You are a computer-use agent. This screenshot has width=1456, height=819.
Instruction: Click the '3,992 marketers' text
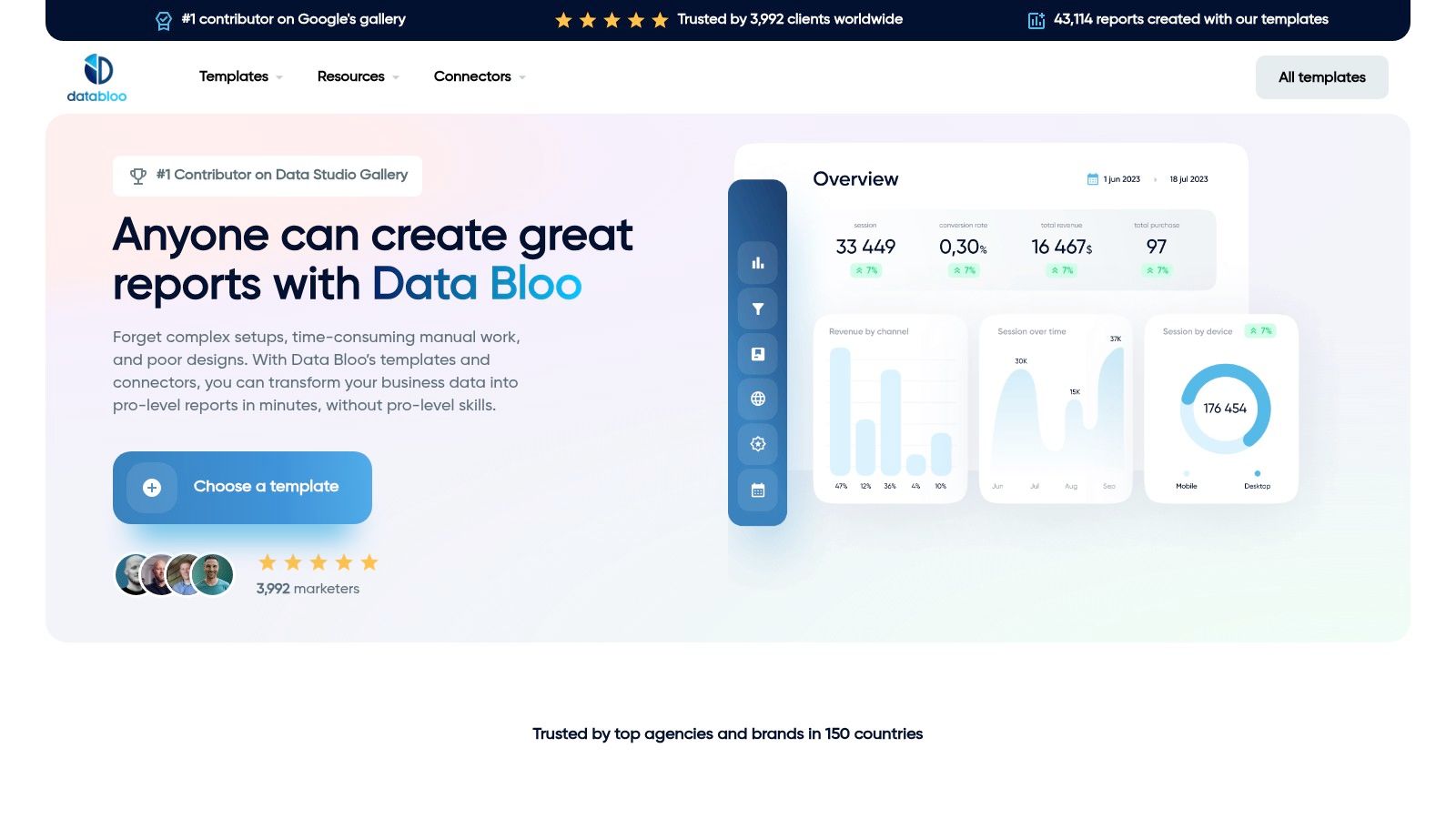pyautogui.click(x=308, y=589)
